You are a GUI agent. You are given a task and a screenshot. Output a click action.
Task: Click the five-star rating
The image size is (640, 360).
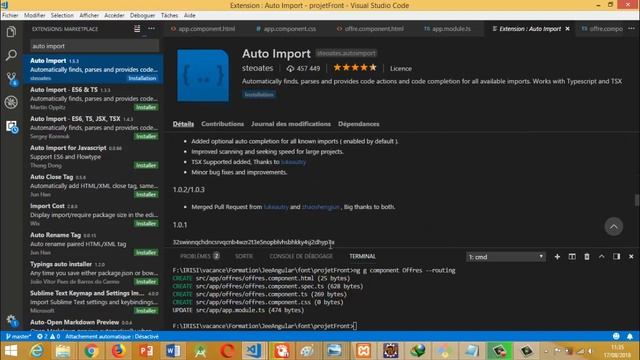coord(355,68)
